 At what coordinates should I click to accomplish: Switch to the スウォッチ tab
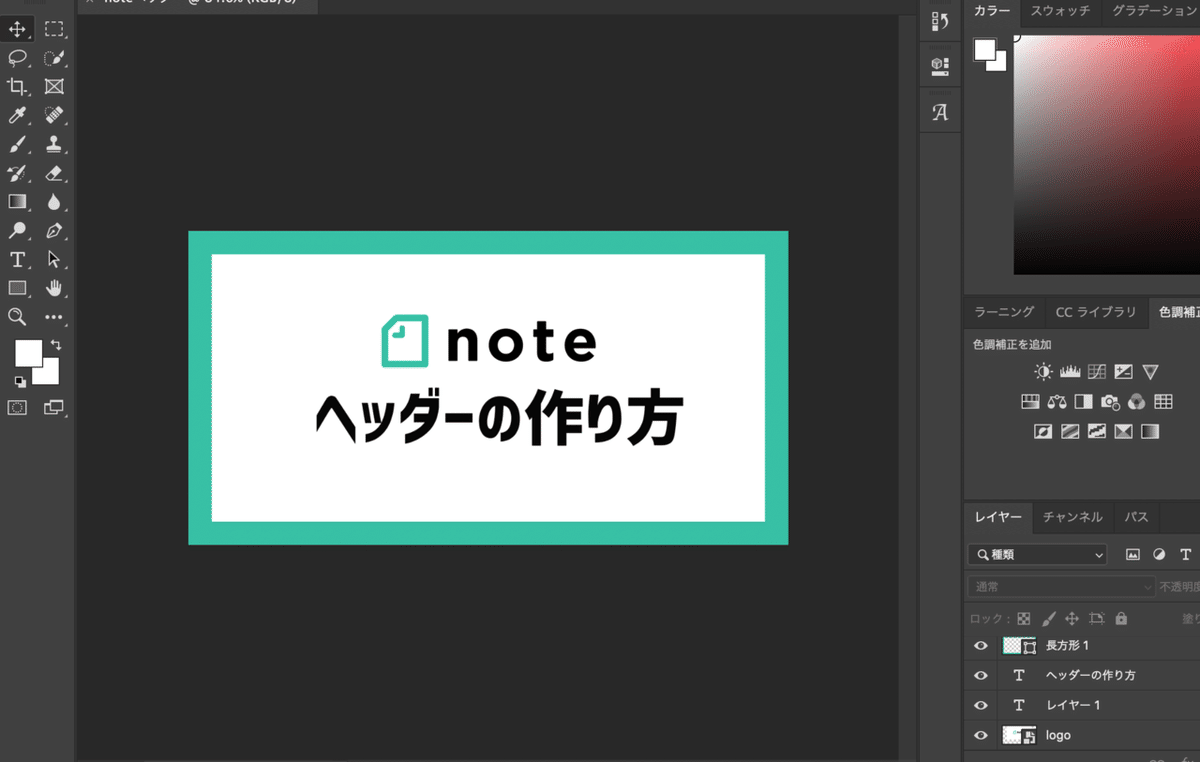[1060, 11]
